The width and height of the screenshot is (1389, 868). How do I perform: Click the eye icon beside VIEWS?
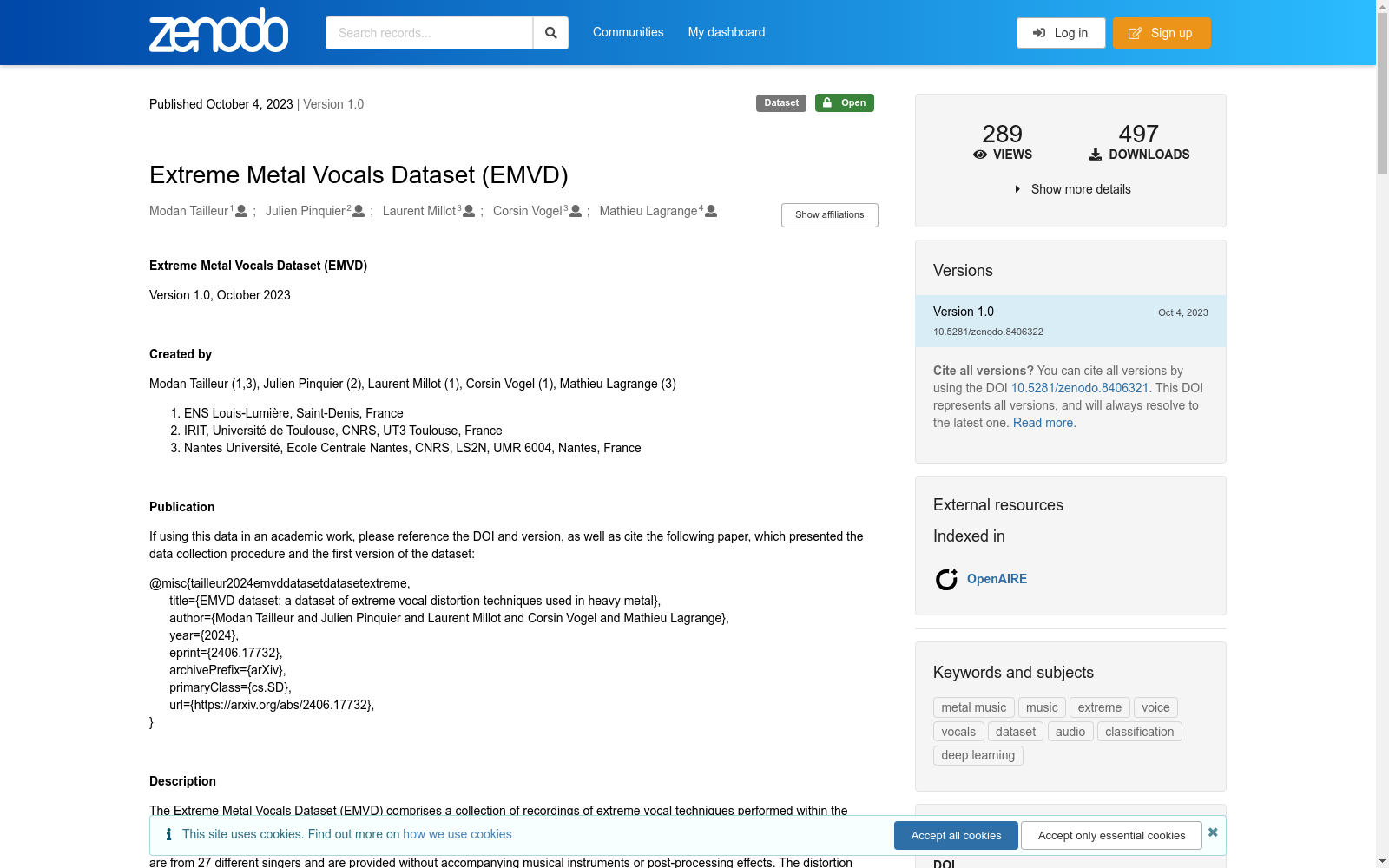tap(980, 155)
